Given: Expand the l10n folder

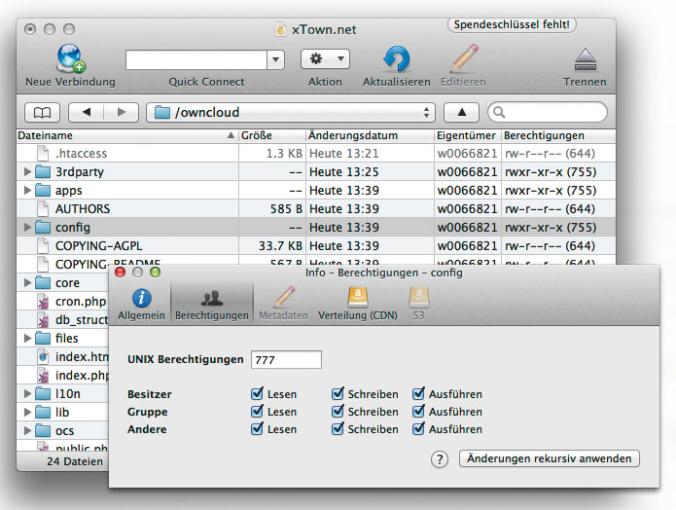Looking at the screenshot, I should [x=27, y=394].
